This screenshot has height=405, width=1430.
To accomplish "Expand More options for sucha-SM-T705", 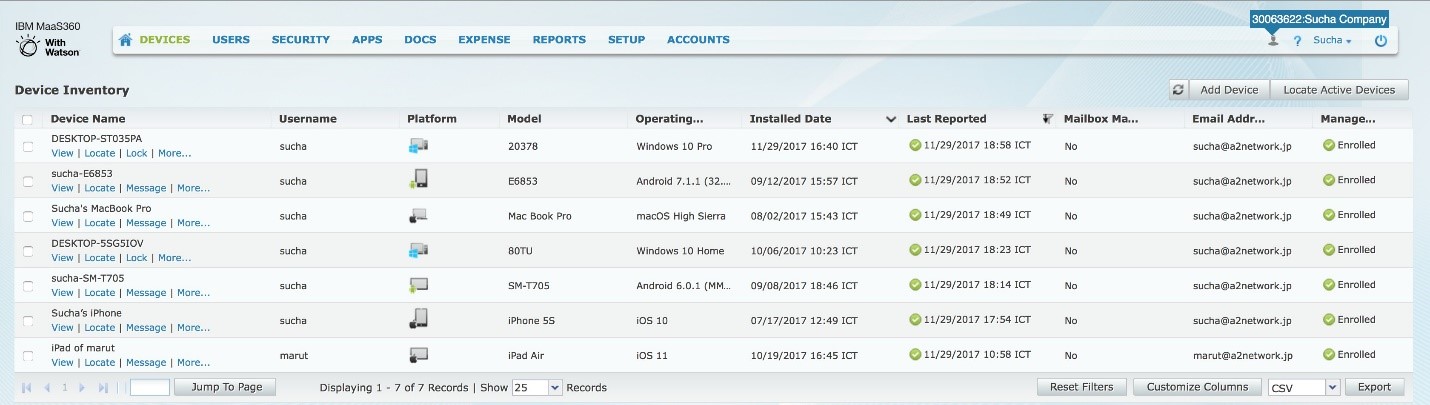I will pos(193,293).
